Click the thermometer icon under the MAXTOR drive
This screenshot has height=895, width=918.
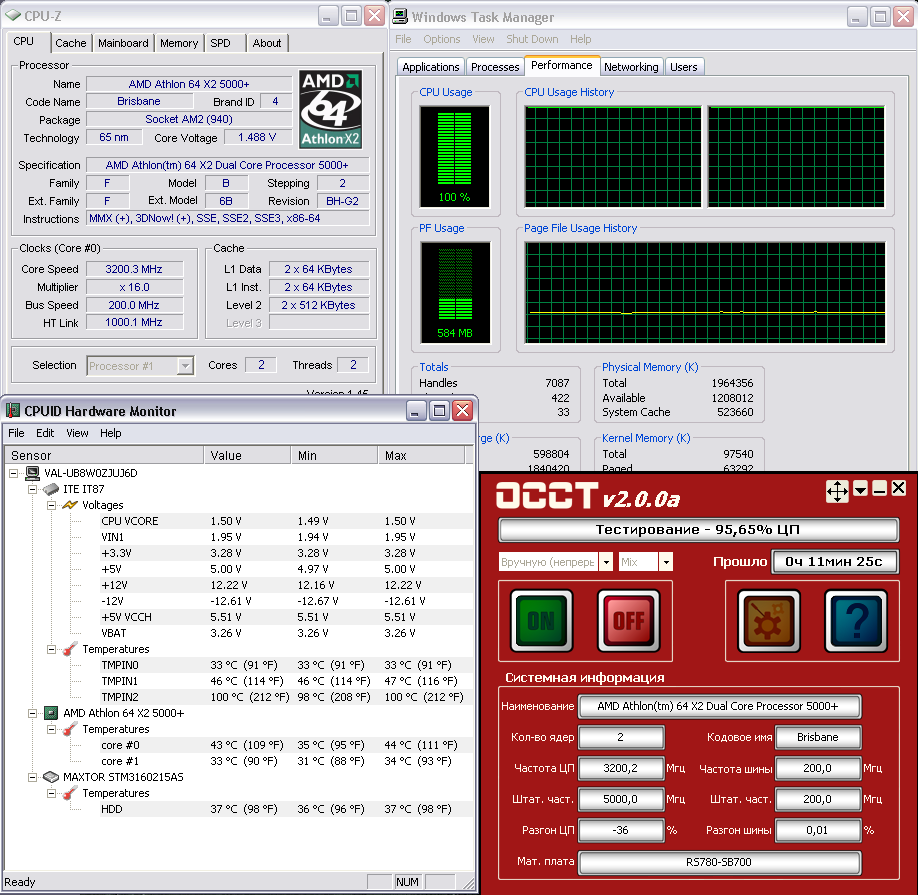tap(70, 793)
